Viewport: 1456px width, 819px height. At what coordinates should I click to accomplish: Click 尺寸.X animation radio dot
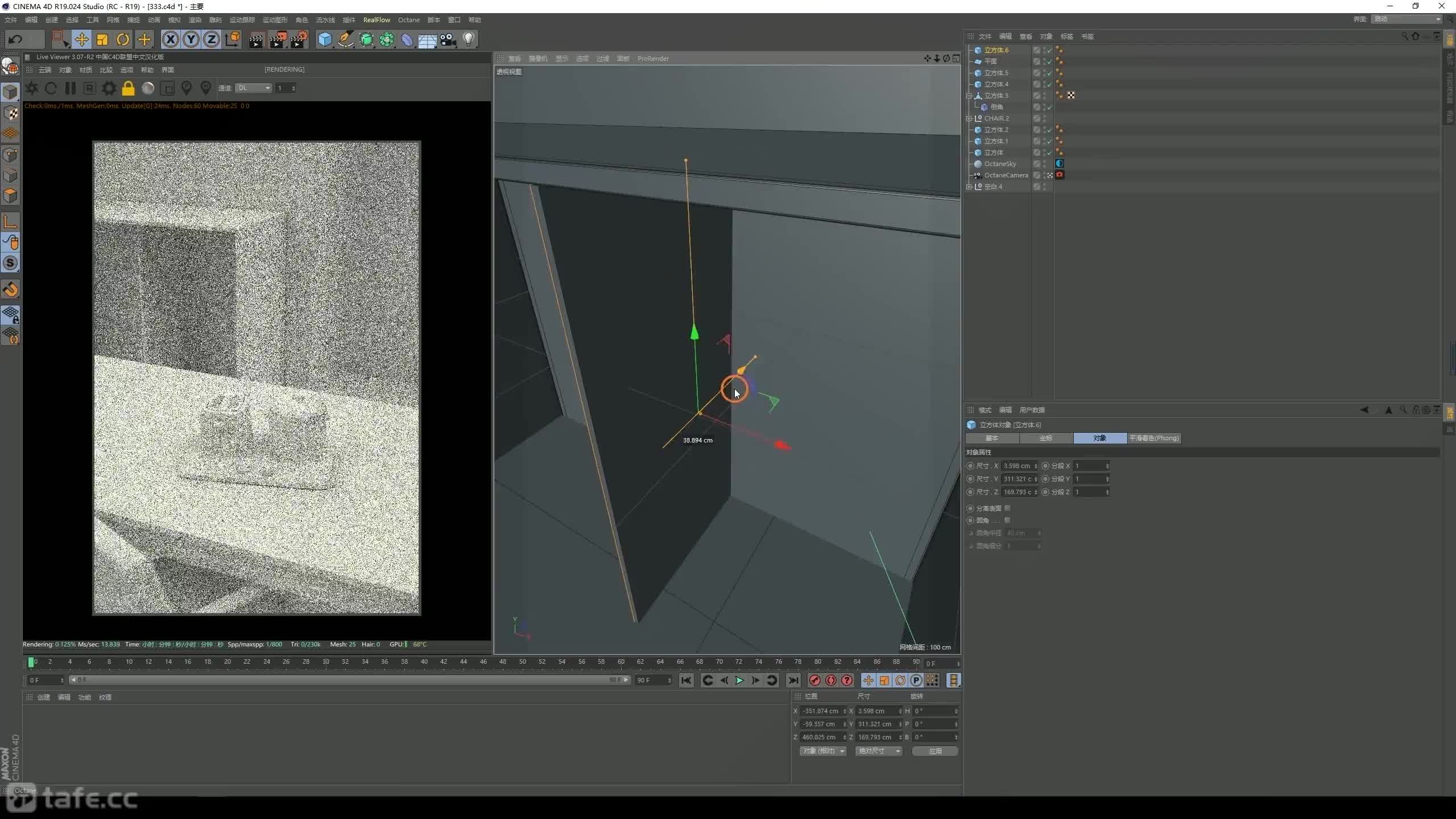pos(970,466)
